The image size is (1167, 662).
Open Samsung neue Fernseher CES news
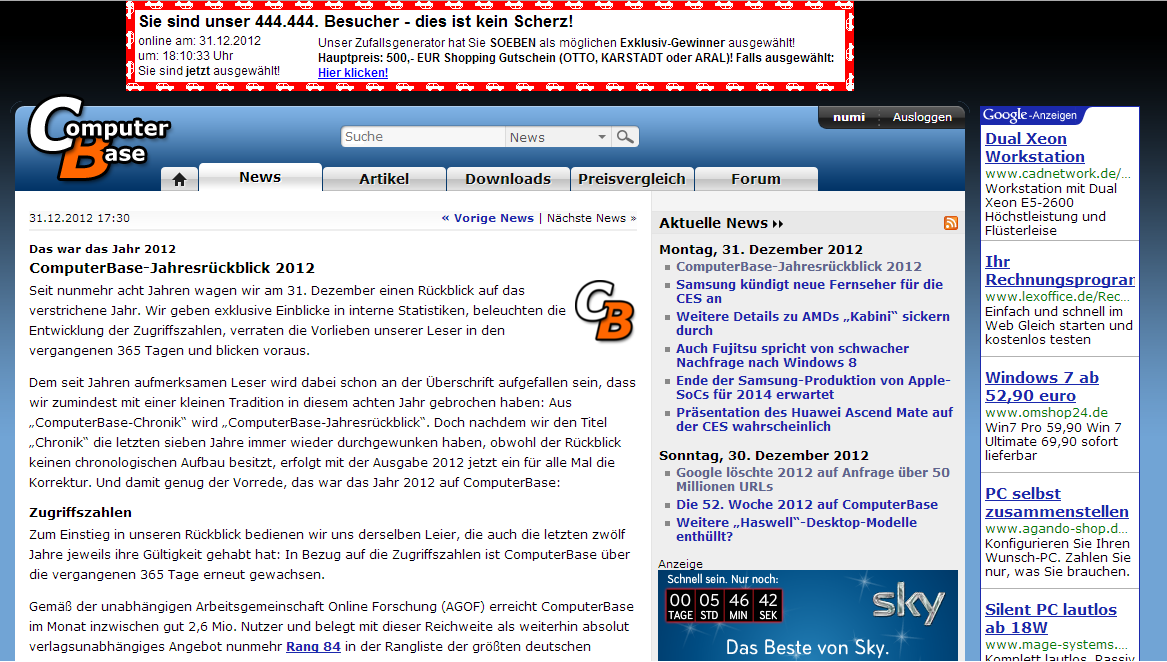809,291
